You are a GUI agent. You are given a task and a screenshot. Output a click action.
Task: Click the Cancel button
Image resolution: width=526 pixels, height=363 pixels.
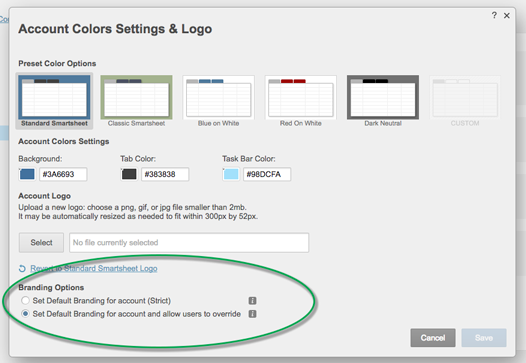pos(433,338)
